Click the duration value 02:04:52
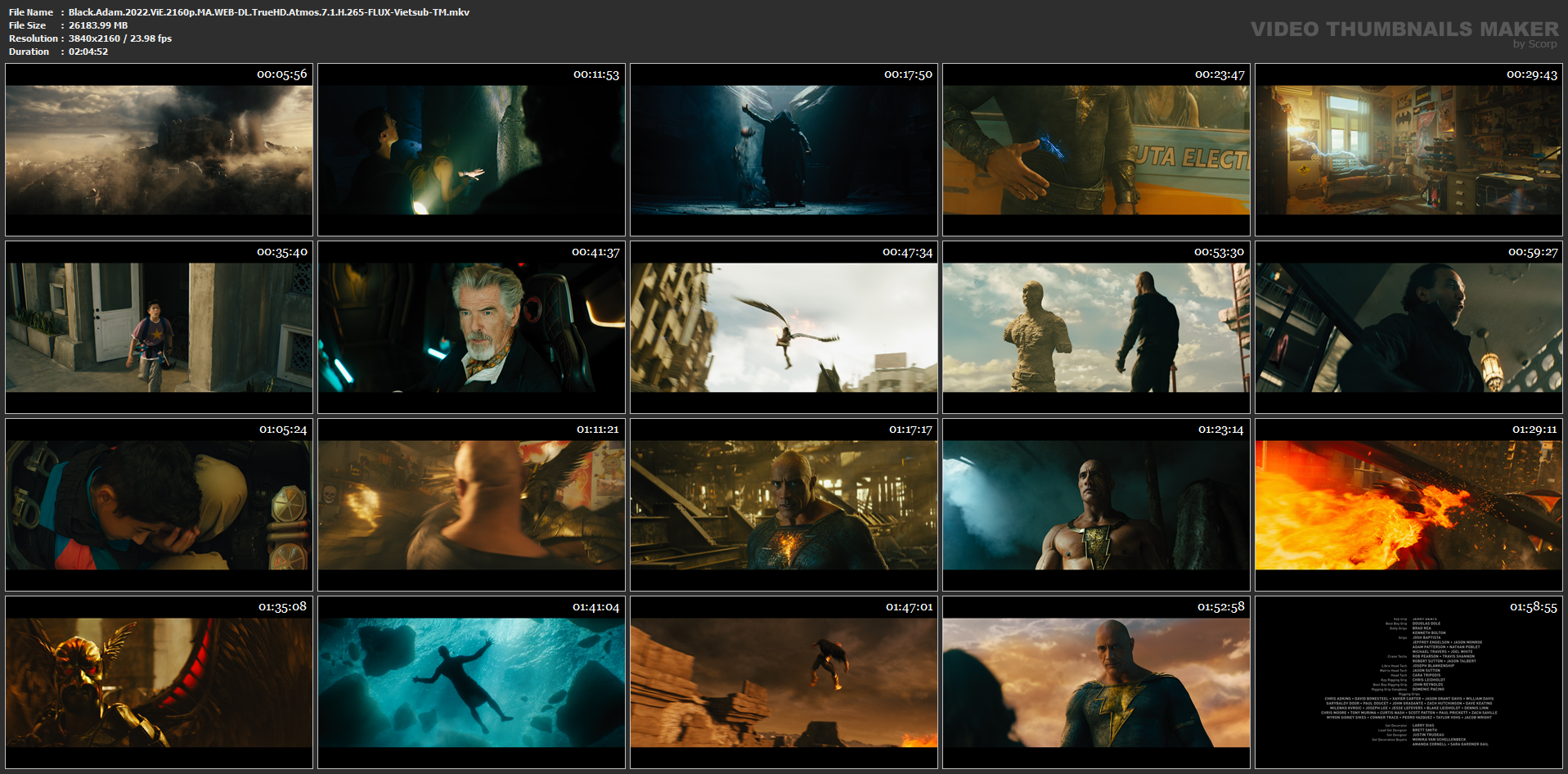1568x774 pixels. 88,52
